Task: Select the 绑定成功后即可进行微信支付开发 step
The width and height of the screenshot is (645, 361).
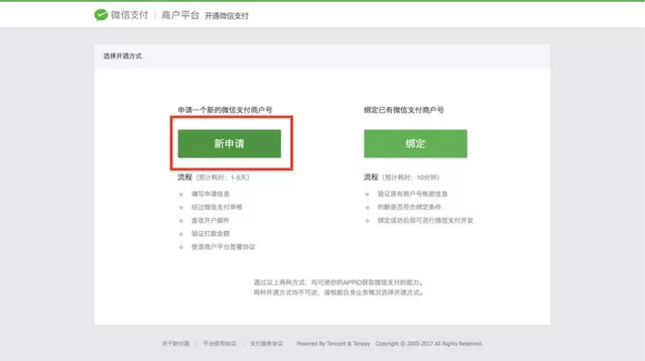Action: pyautogui.click(x=425, y=220)
